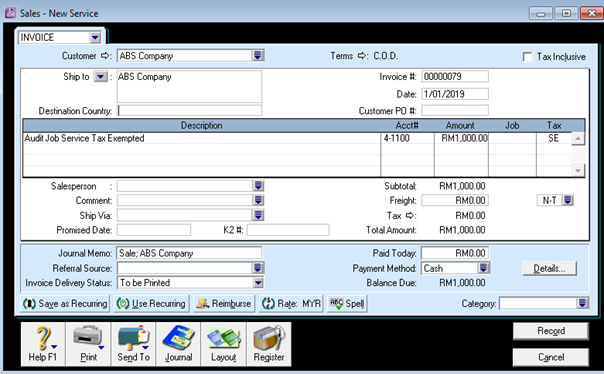Click the Print printer icon
The height and width of the screenshot is (374, 604).
coord(89,344)
